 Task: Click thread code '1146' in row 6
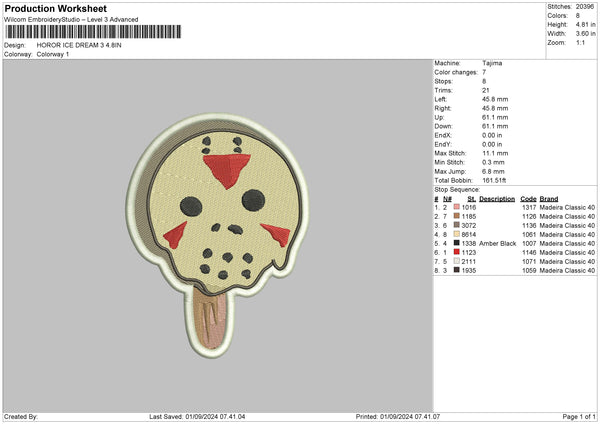[529, 252]
